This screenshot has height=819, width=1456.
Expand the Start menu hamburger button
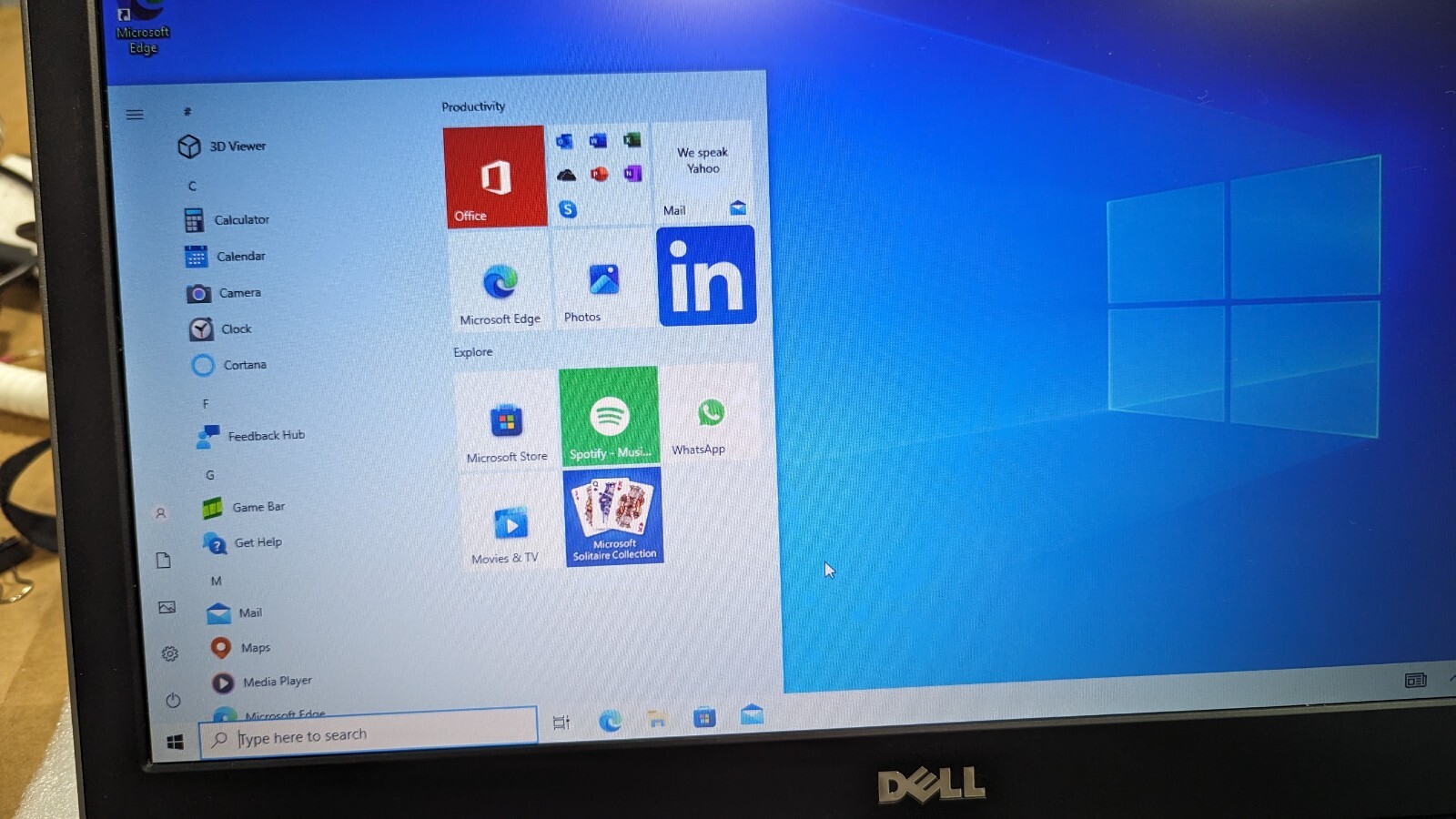tap(135, 115)
